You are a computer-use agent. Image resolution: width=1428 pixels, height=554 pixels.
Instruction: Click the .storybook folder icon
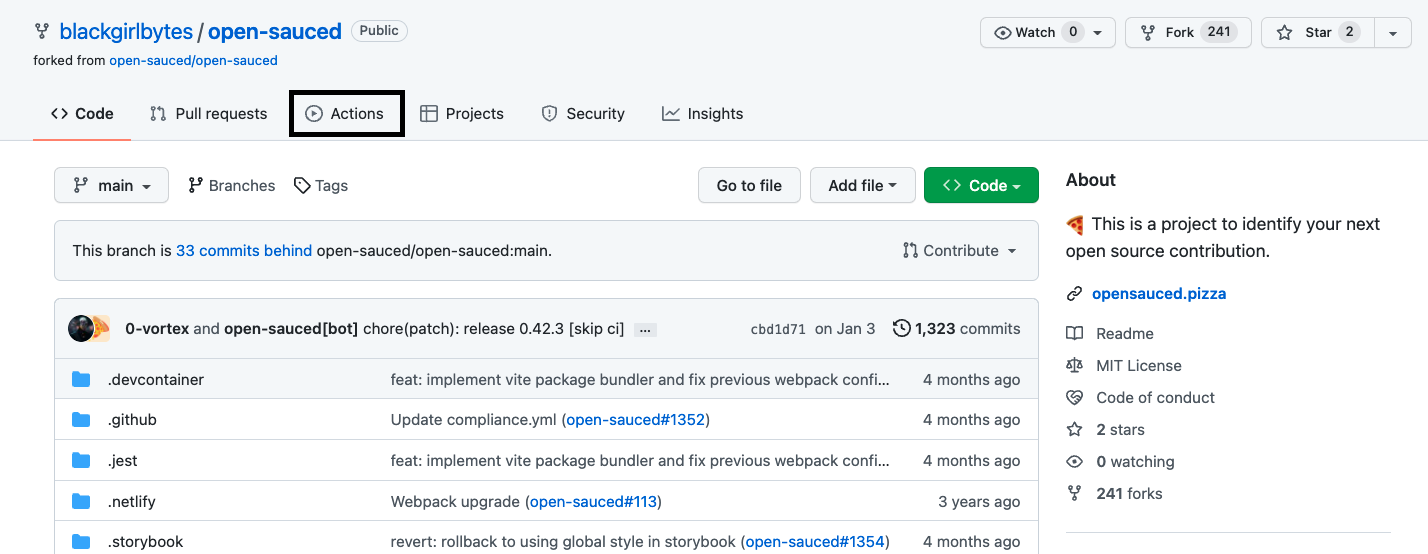(x=81, y=542)
